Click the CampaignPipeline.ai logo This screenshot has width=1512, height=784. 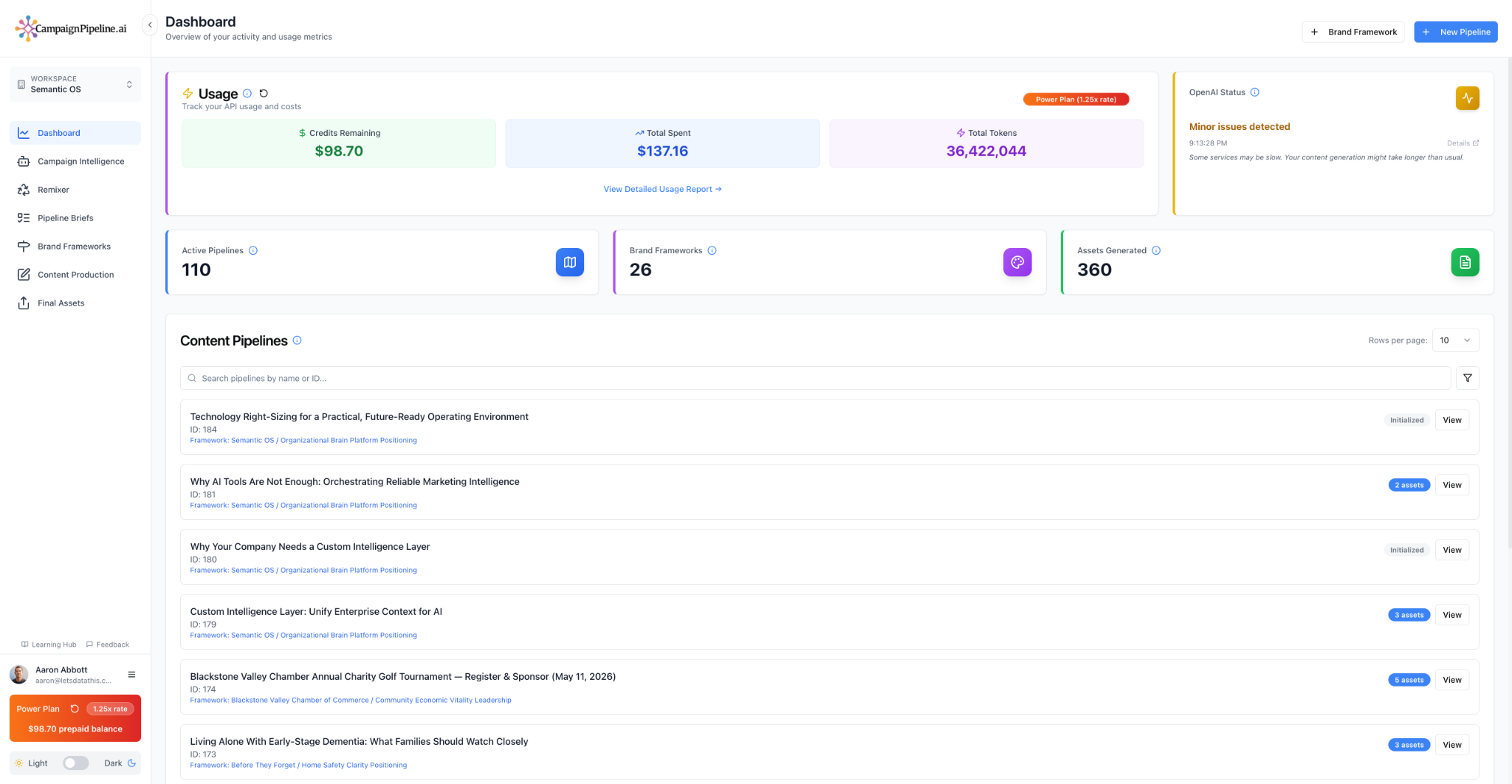[x=71, y=28]
